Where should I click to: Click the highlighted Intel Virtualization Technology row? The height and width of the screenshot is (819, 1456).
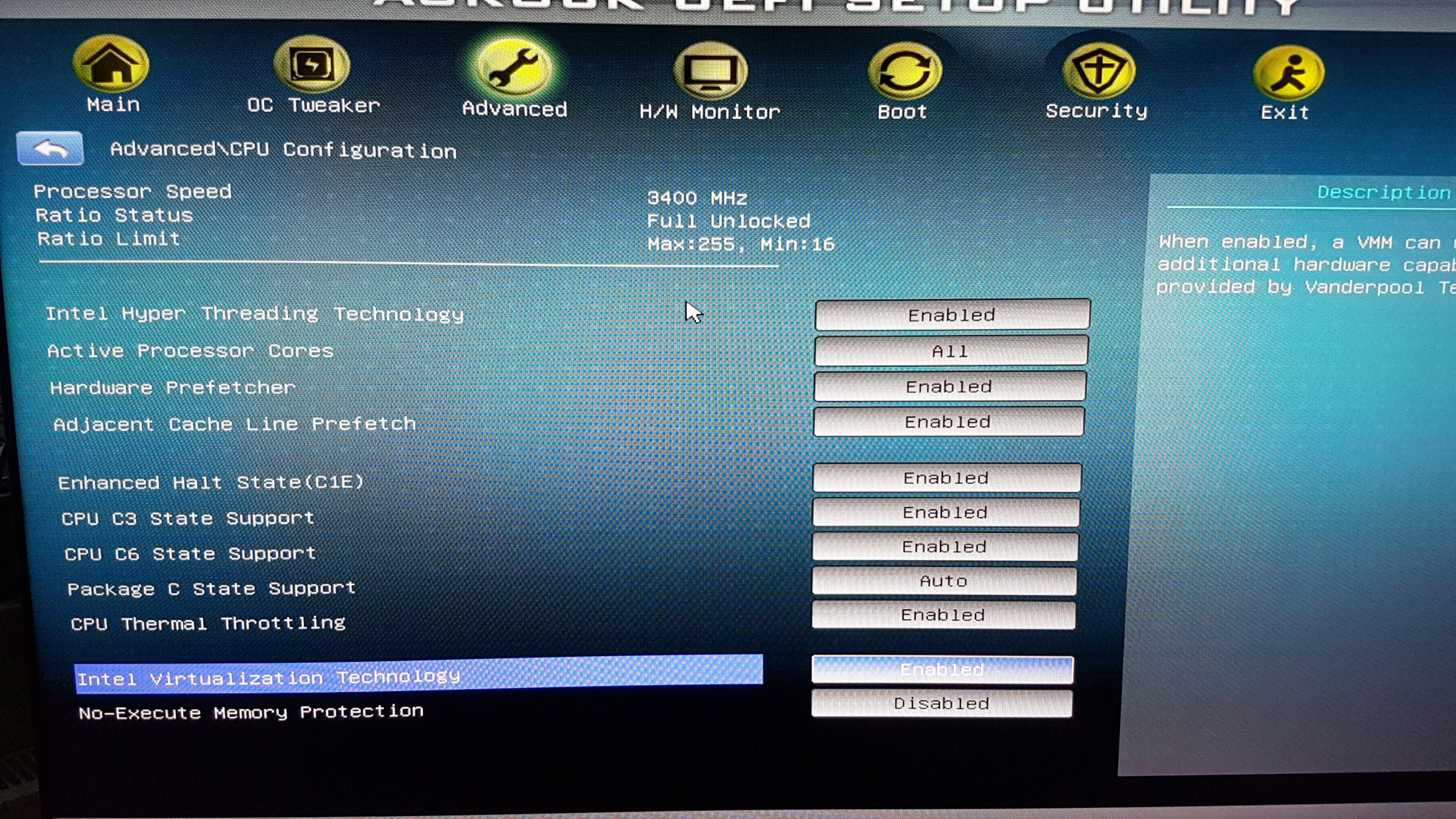(x=419, y=674)
